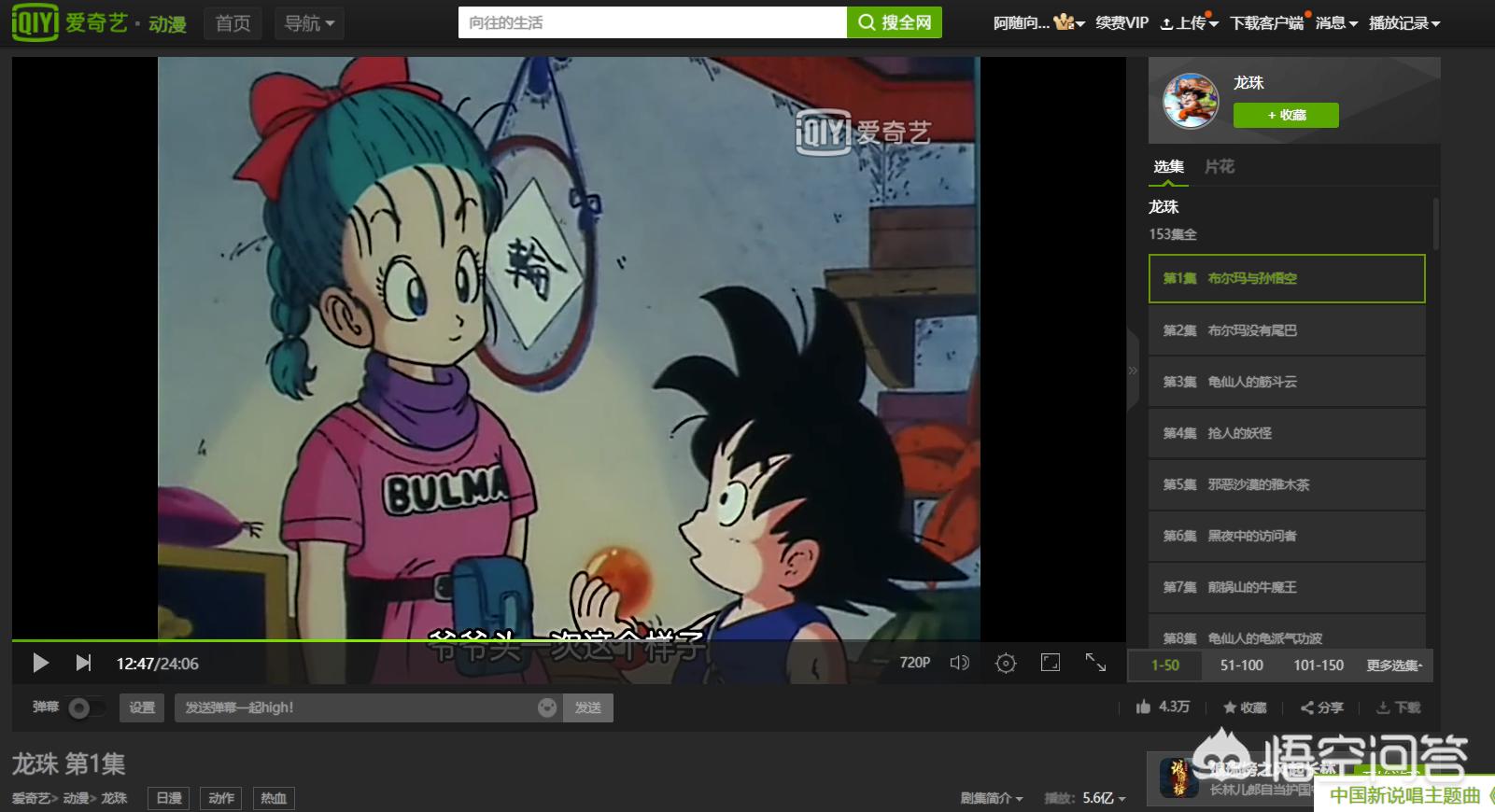Click the 搜全网 search button
The height and width of the screenshot is (812, 1495).
point(895,22)
